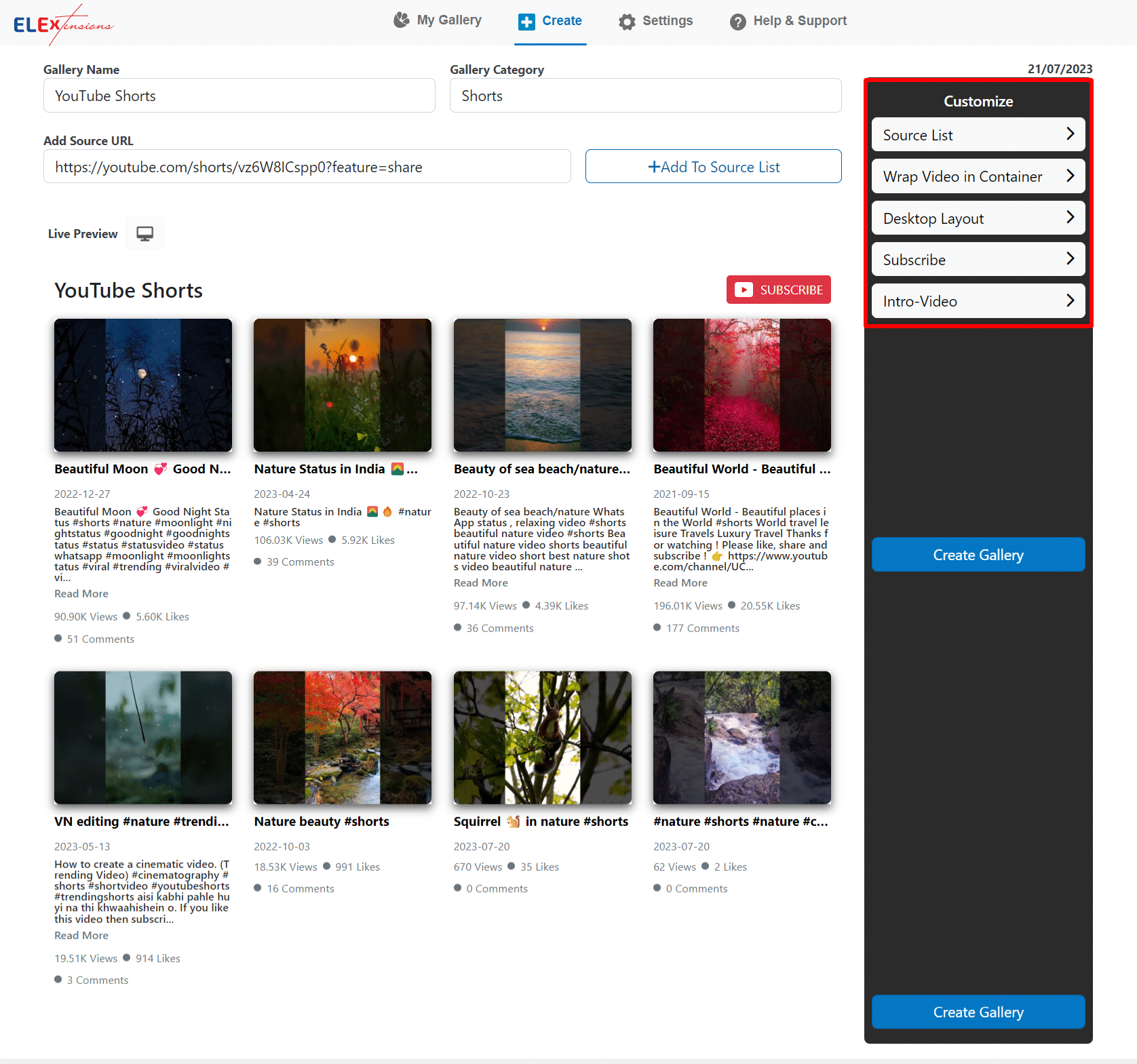
Task: Click Read More under Beautiful Moon
Action: pos(81,594)
